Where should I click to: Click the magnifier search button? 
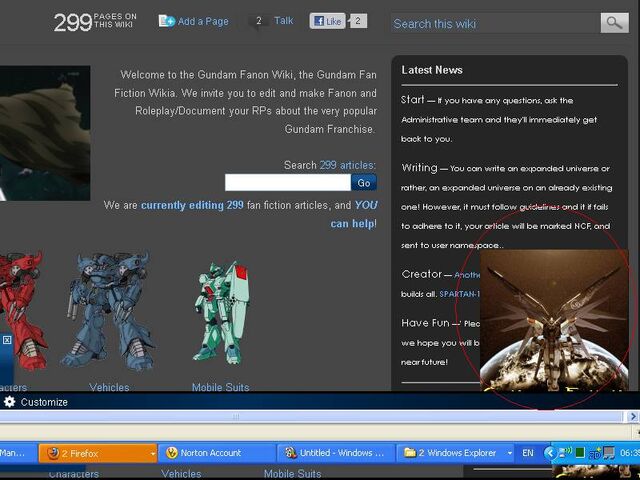tap(614, 23)
